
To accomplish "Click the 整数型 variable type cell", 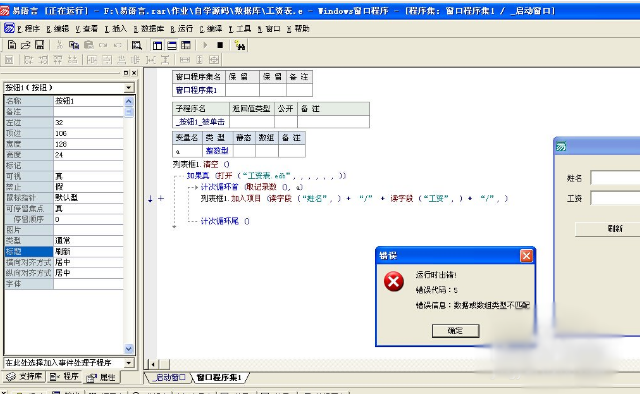I will (218, 151).
